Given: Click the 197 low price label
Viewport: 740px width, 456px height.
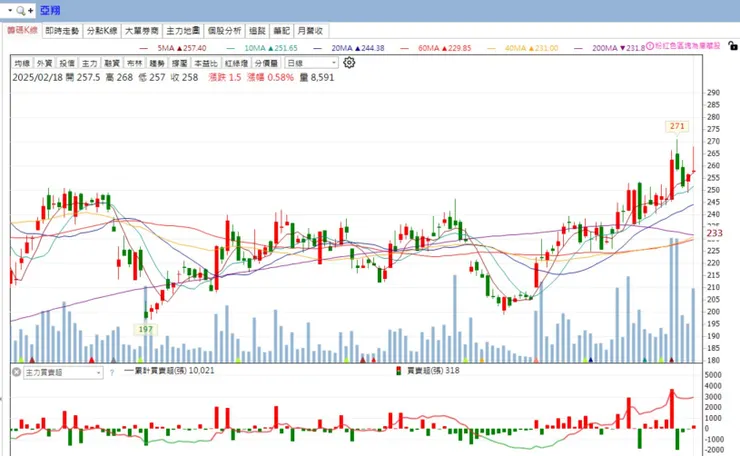Looking at the screenshot, I should [x=146, y=329].
